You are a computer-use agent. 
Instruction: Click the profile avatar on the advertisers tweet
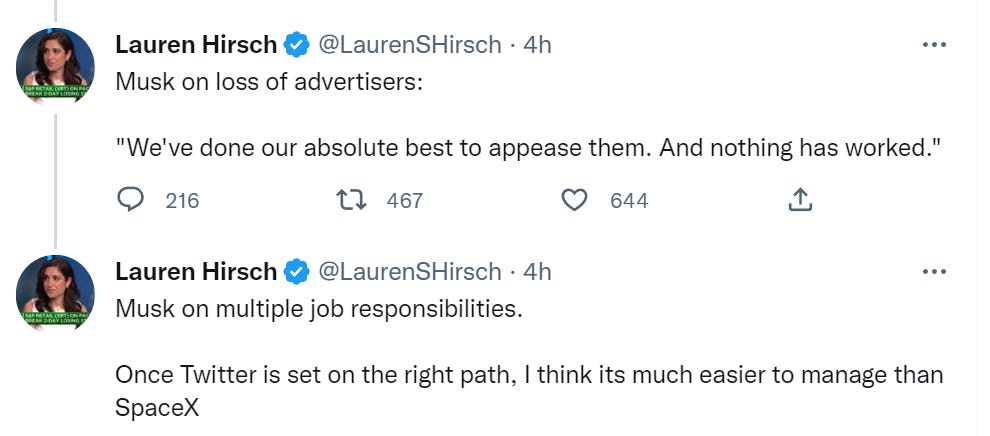pyautogui.click(x=55, y=67)
